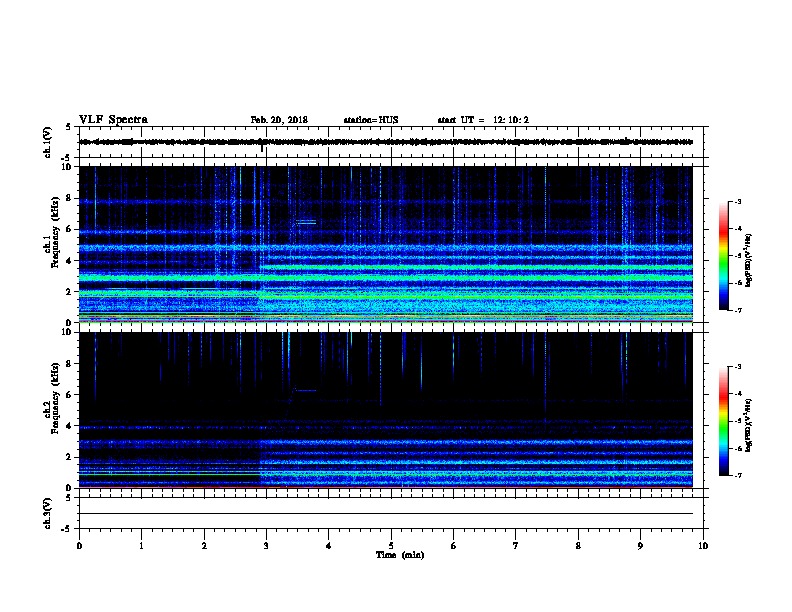Image resolution: width=792 pixels, height=612 pixels.
Task: Click the time axis tick label "0"
Action: (79, 545)
